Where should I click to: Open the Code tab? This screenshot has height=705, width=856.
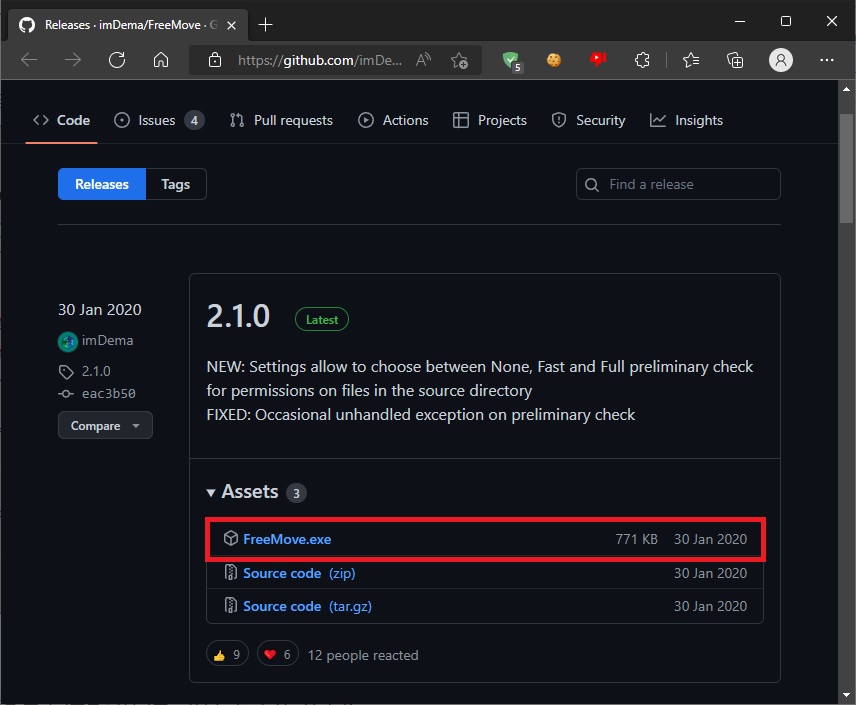click(x=61, y=120)
